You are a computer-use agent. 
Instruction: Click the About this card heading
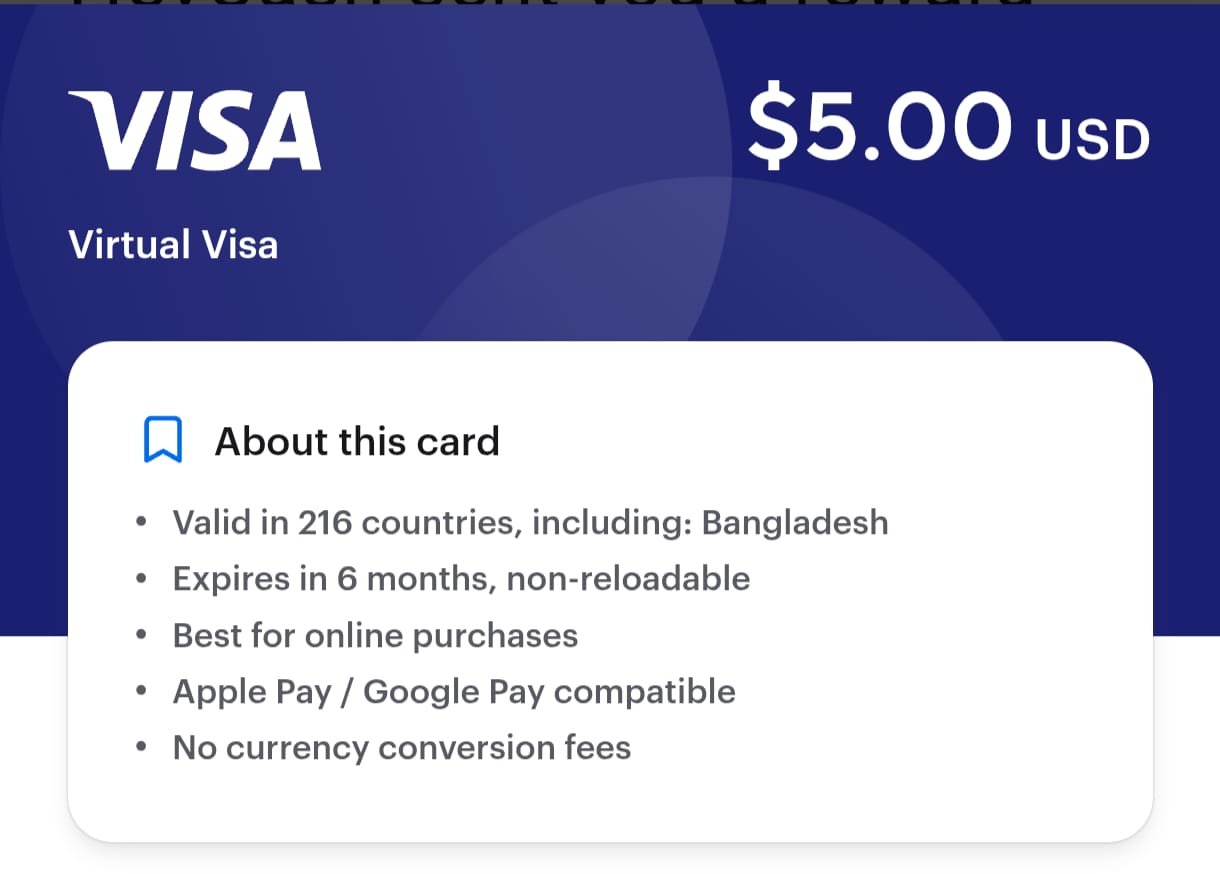[357, 441]
